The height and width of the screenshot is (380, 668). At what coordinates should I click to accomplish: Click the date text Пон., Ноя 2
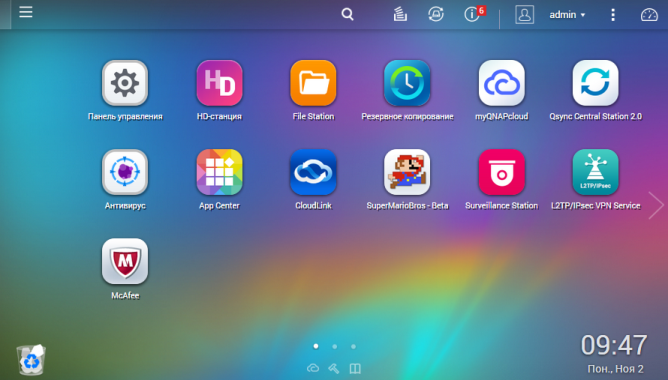coord(615,368)
